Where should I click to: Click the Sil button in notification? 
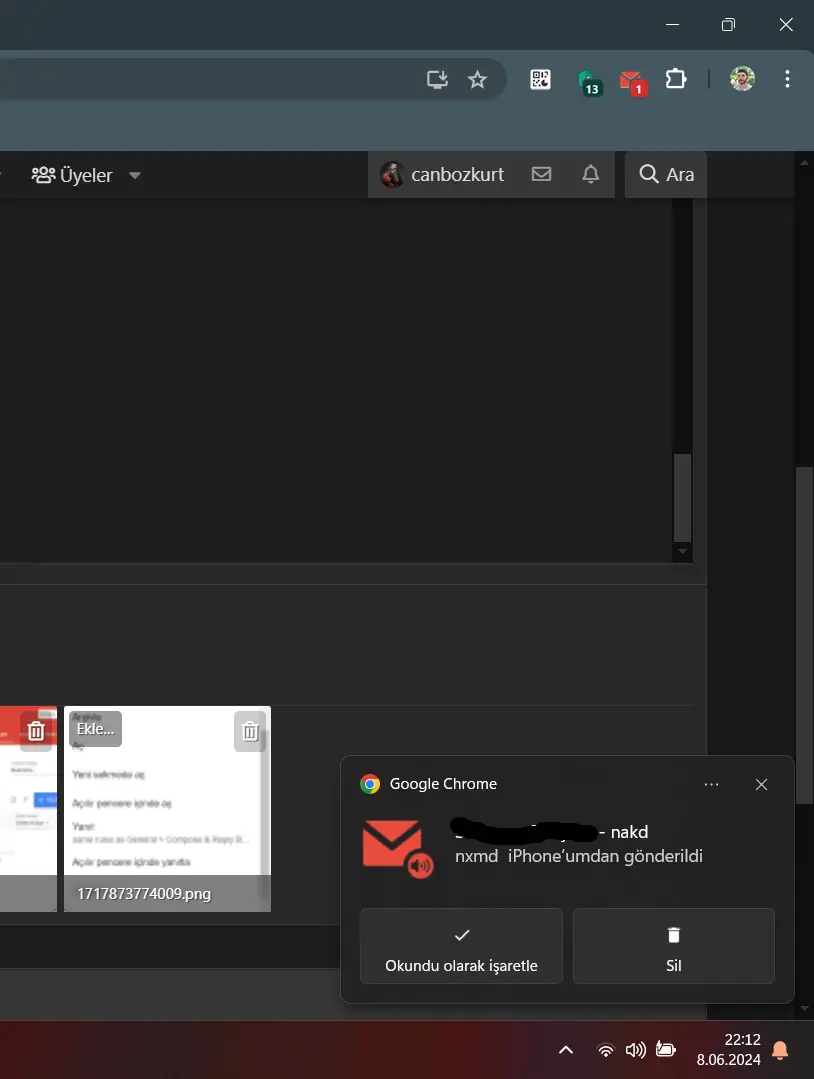coord(674,946)
